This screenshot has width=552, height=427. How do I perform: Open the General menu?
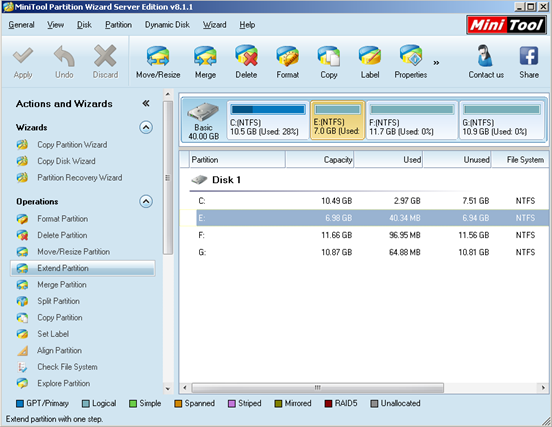(x=21, y=25)
